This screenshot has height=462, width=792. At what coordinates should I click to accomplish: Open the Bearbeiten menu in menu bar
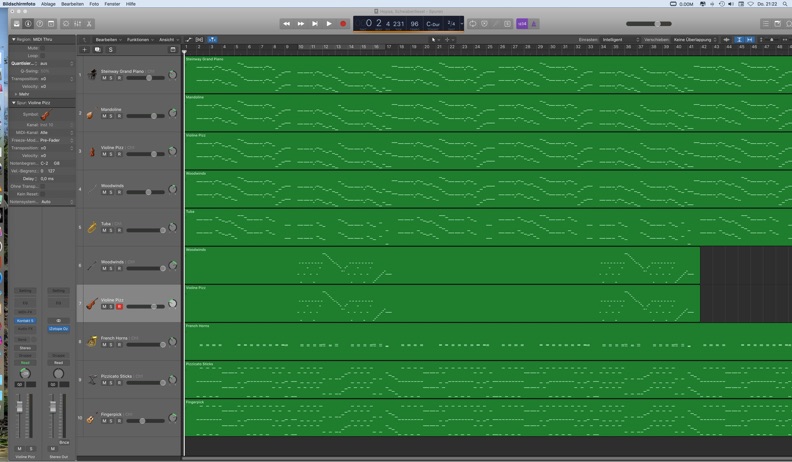[x=72, y=4]
